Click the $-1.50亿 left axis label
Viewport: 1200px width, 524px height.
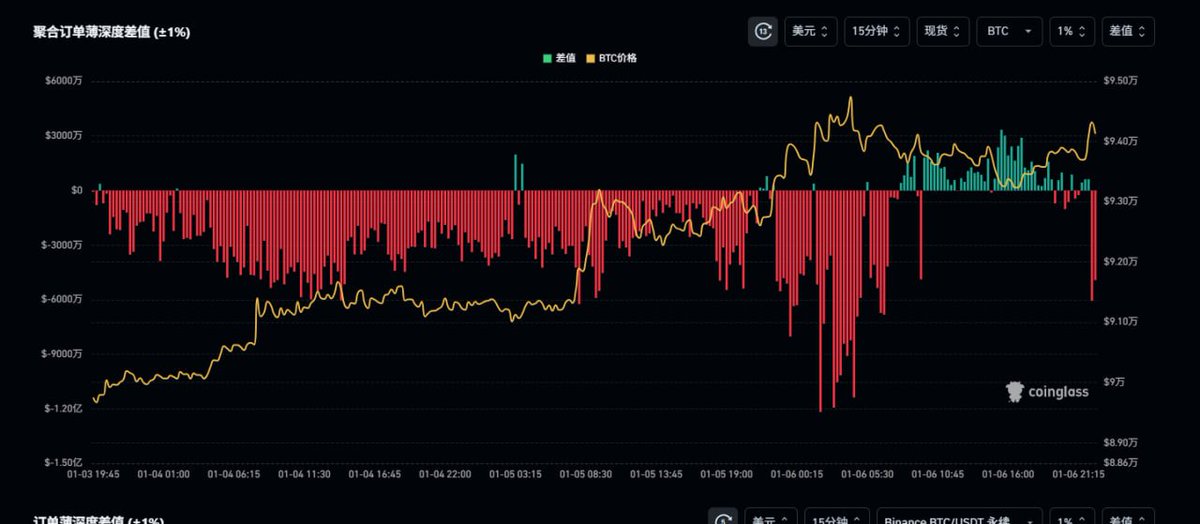point(63,462)
